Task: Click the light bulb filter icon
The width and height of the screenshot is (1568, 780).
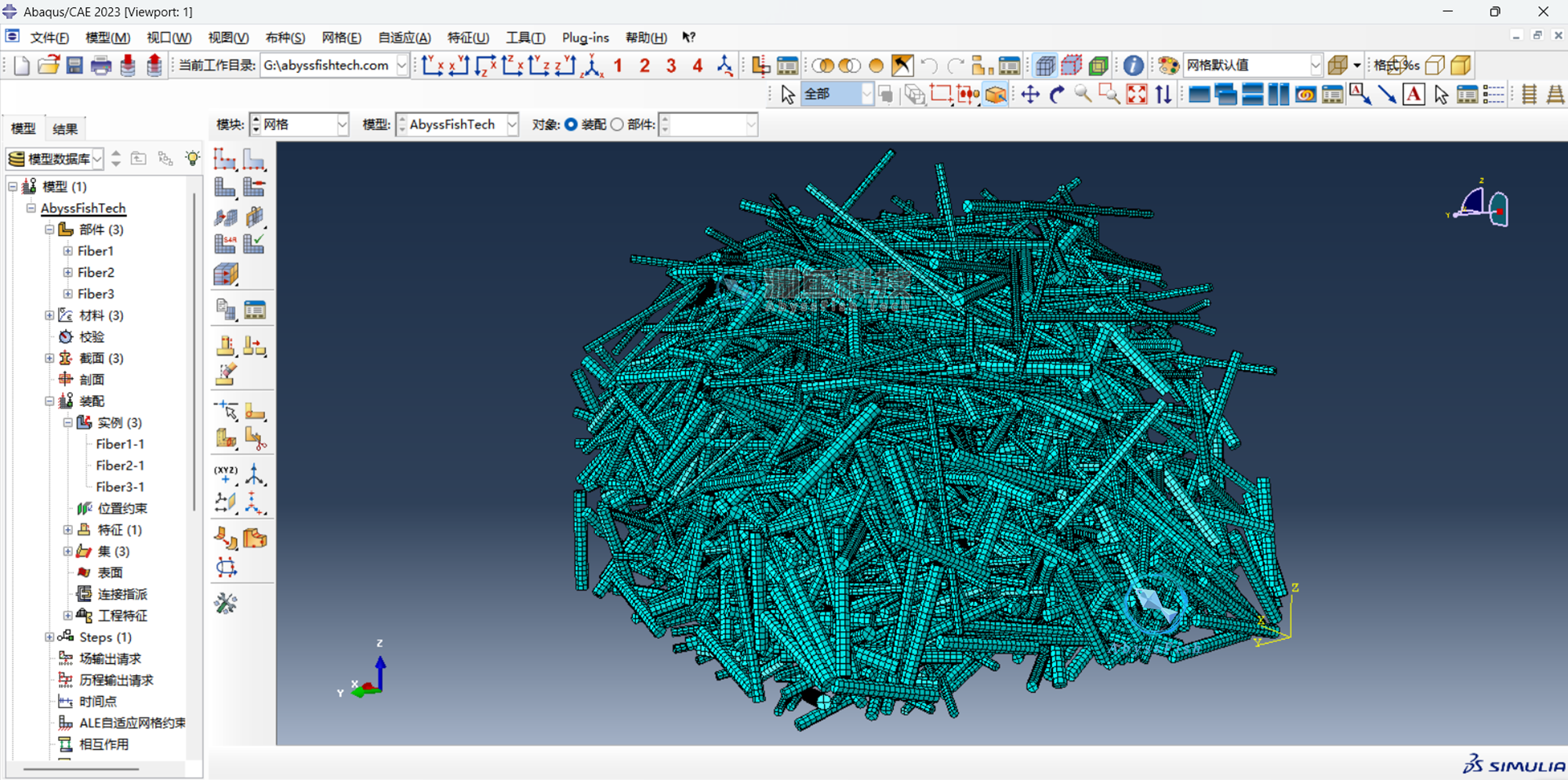Action: tap(192, 158)
